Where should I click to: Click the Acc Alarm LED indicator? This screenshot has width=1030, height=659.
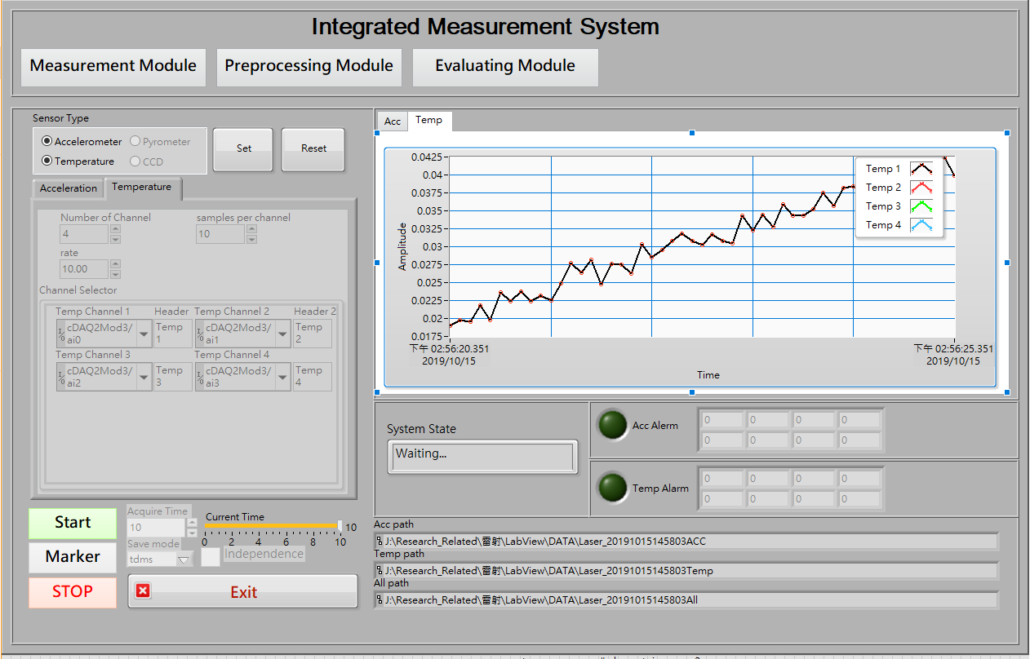pyautogui.click(x=612, y=426)
